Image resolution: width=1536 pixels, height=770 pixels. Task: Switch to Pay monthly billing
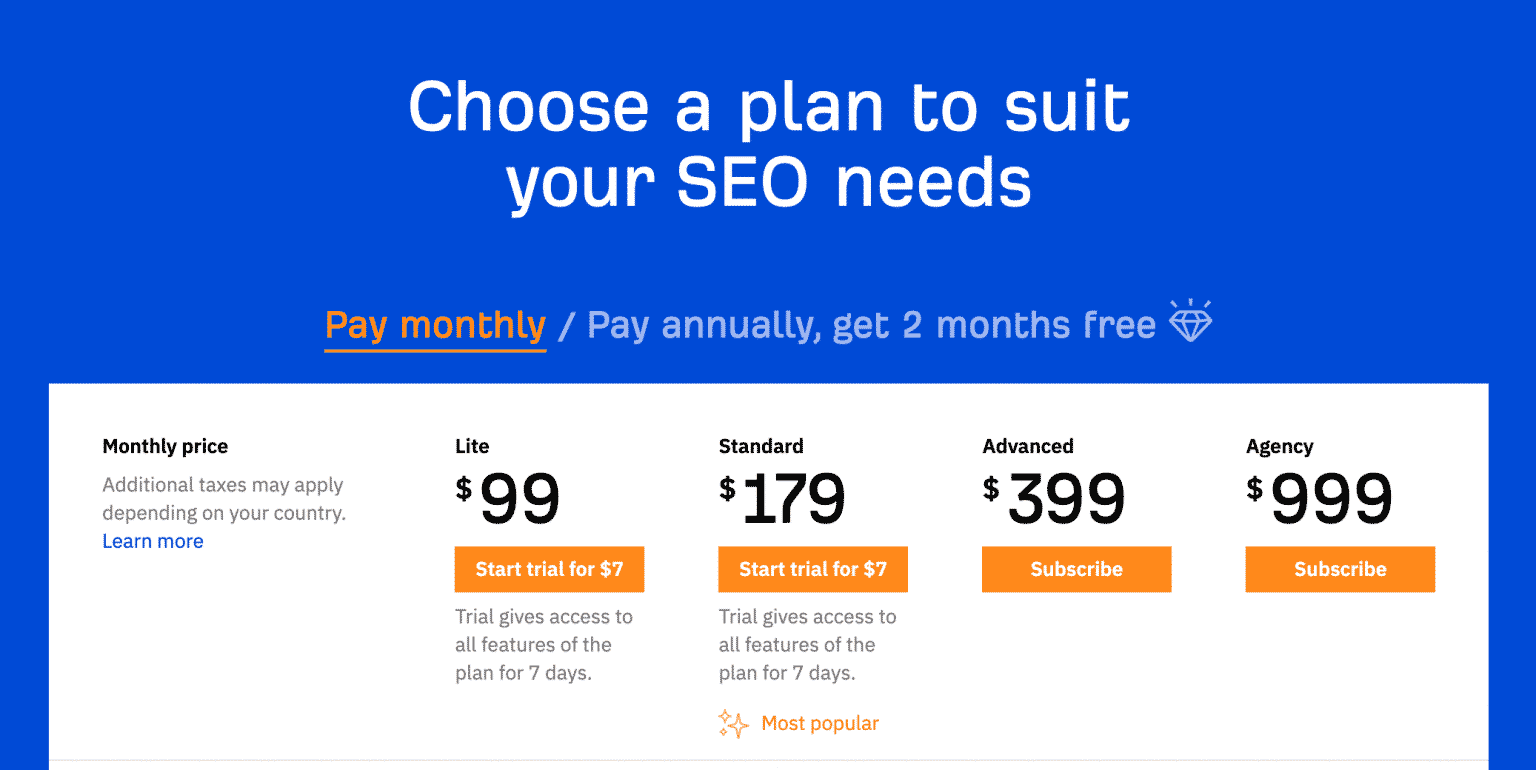pyautogui.click(x=436, y=325)
